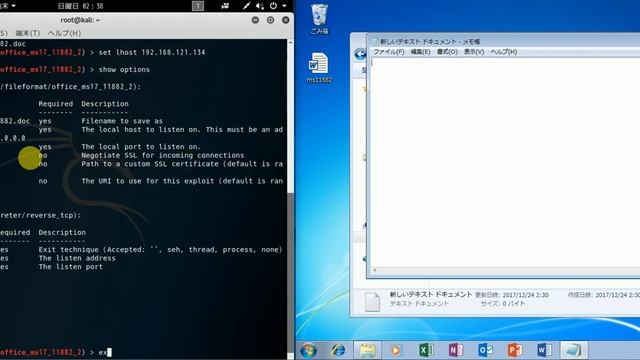
Task: Open the ヘルプ(H) menu in Notepad
Action: (x=504, y=52)
